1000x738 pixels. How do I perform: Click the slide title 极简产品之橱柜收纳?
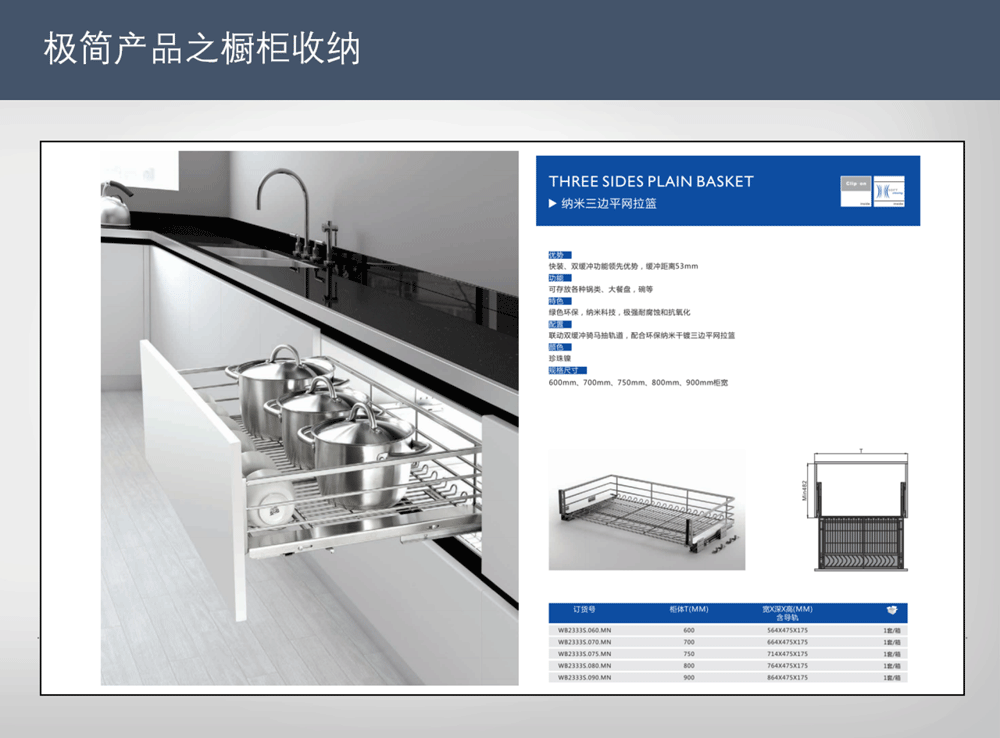[202, 48]
